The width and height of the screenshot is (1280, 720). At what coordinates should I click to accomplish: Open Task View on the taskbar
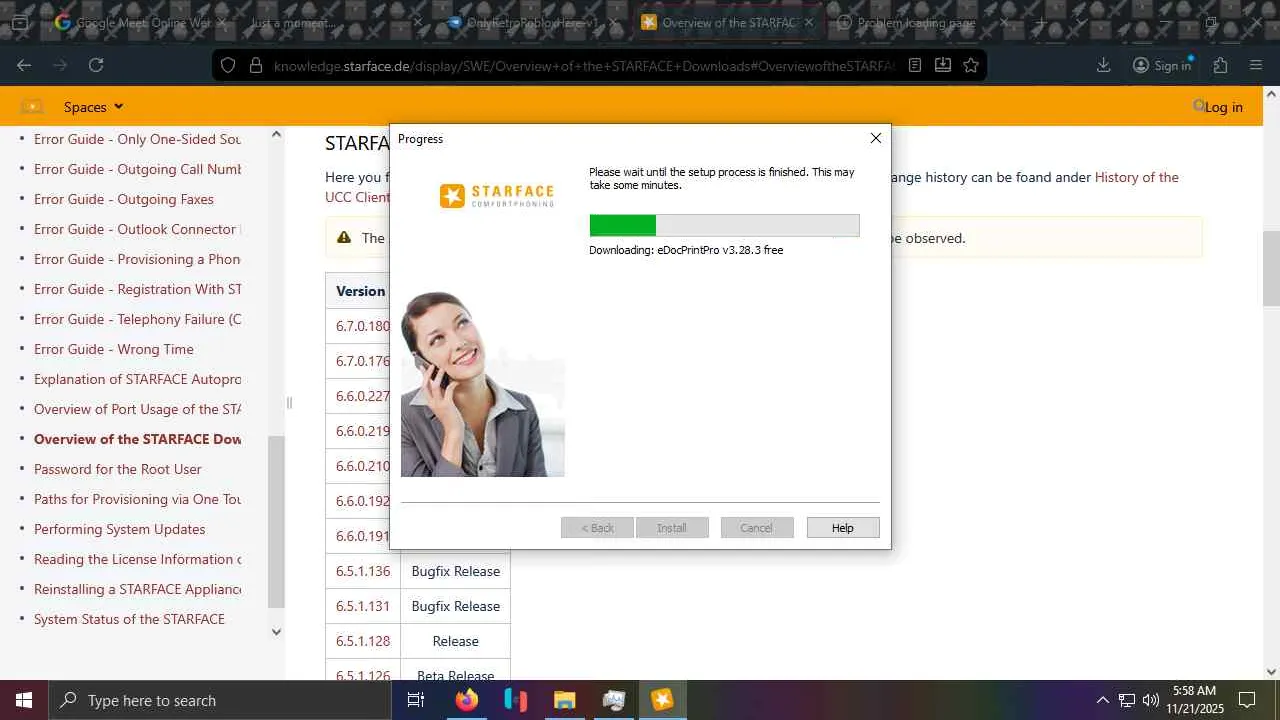[x=416, y=700]
